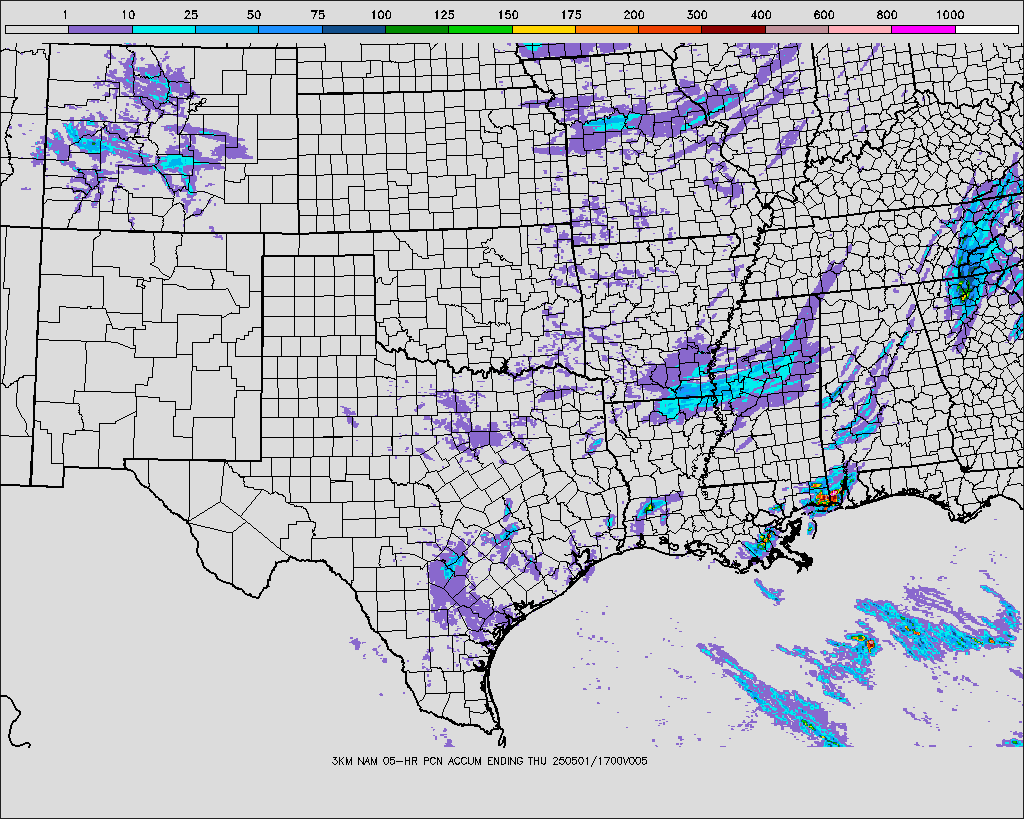Select the dark green legend segment
1024x819 pixels.
417,30
